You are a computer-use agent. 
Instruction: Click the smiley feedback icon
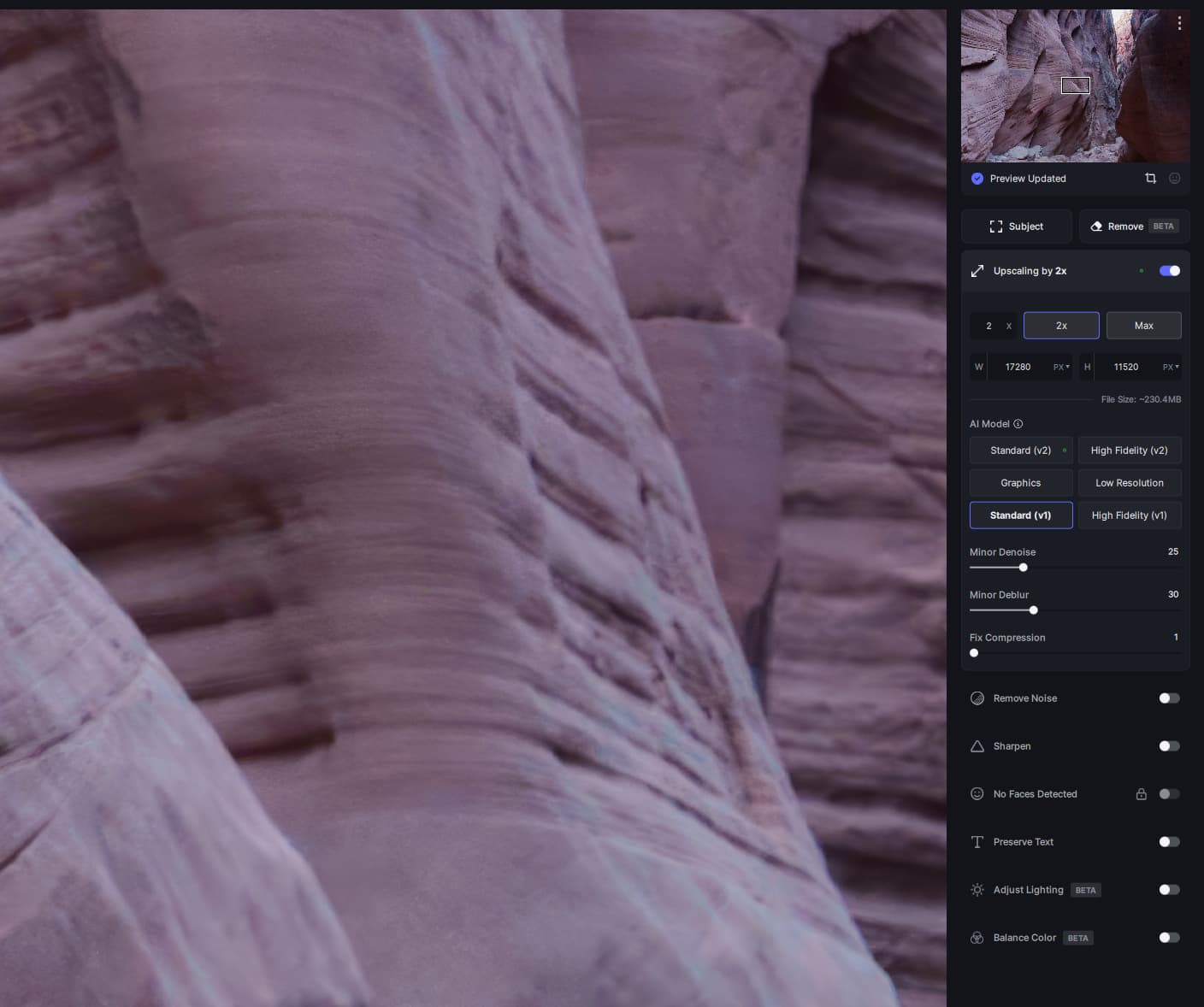[1175, 178]
